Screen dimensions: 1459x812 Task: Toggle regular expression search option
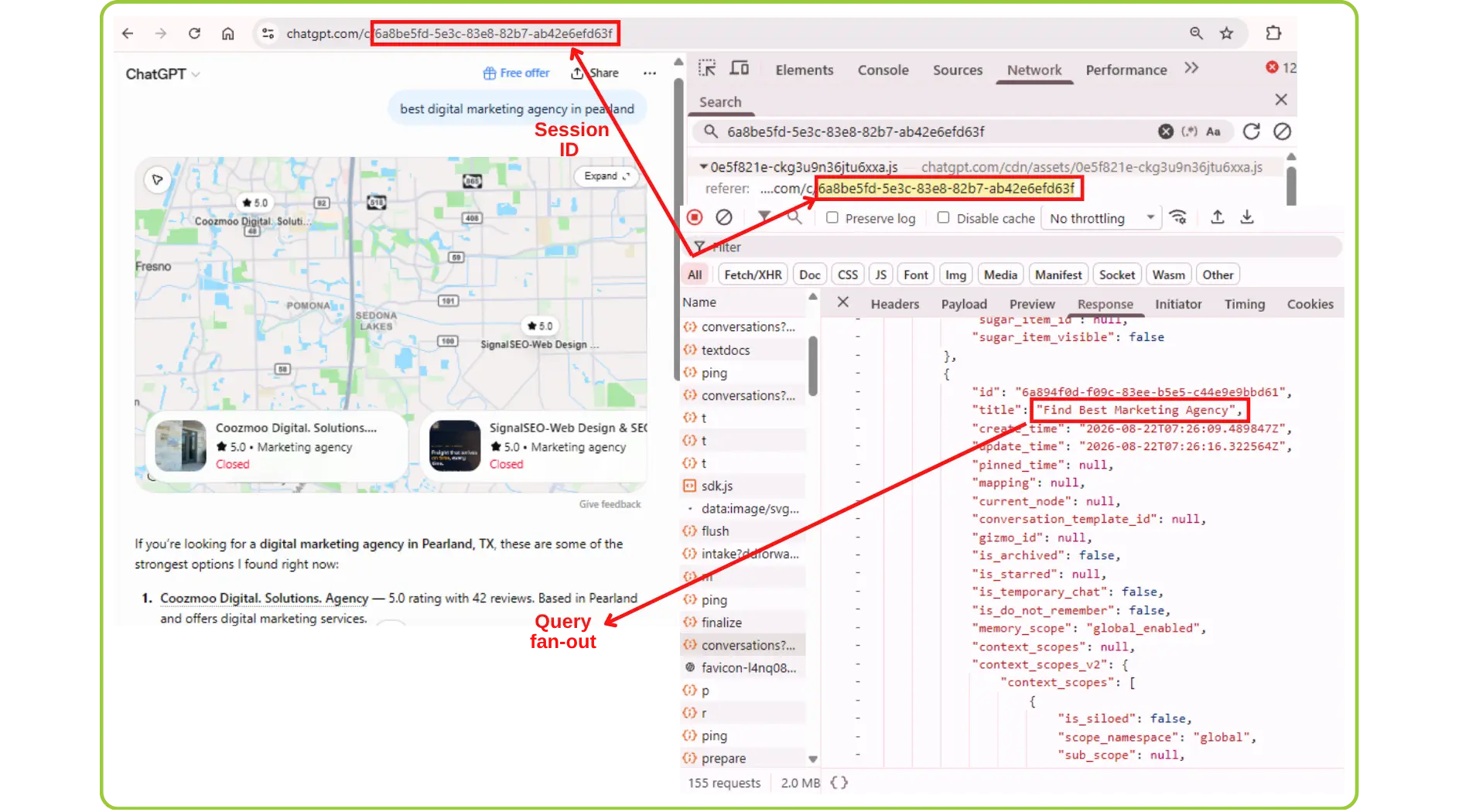tap(1189, 131)
